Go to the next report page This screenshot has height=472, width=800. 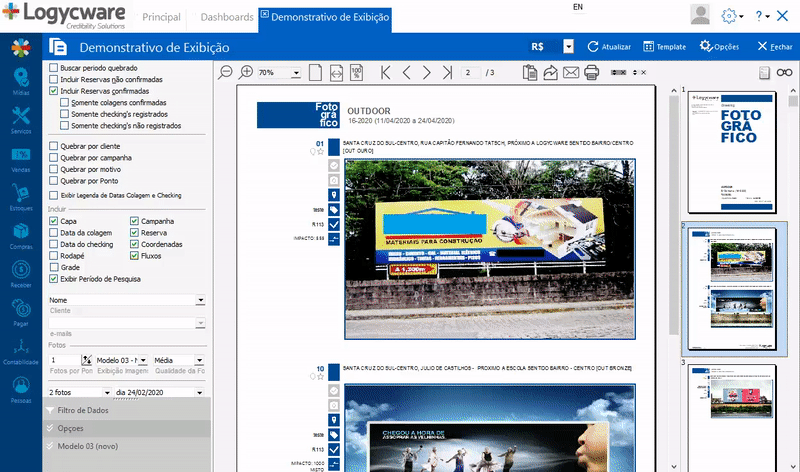click(427, 72)
